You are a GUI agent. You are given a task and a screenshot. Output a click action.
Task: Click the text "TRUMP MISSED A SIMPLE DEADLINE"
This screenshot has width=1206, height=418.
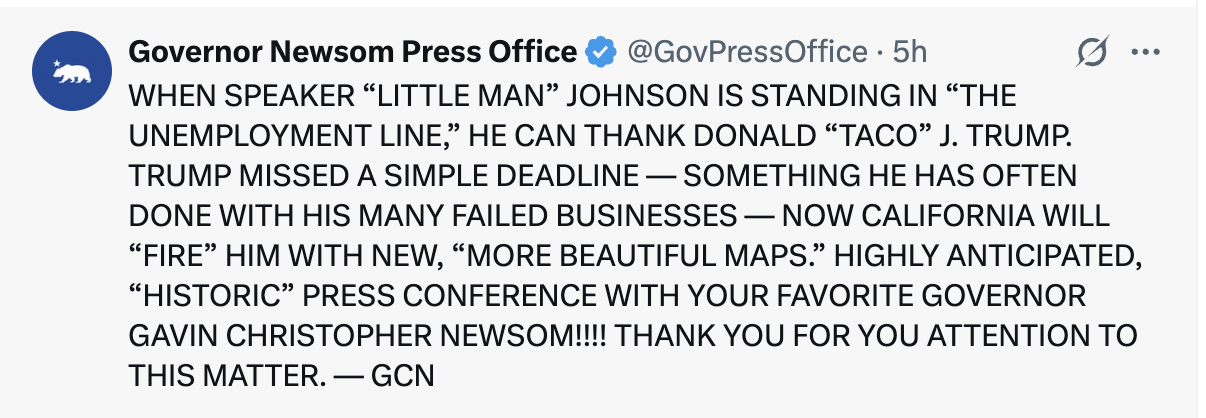pos(383,177)
